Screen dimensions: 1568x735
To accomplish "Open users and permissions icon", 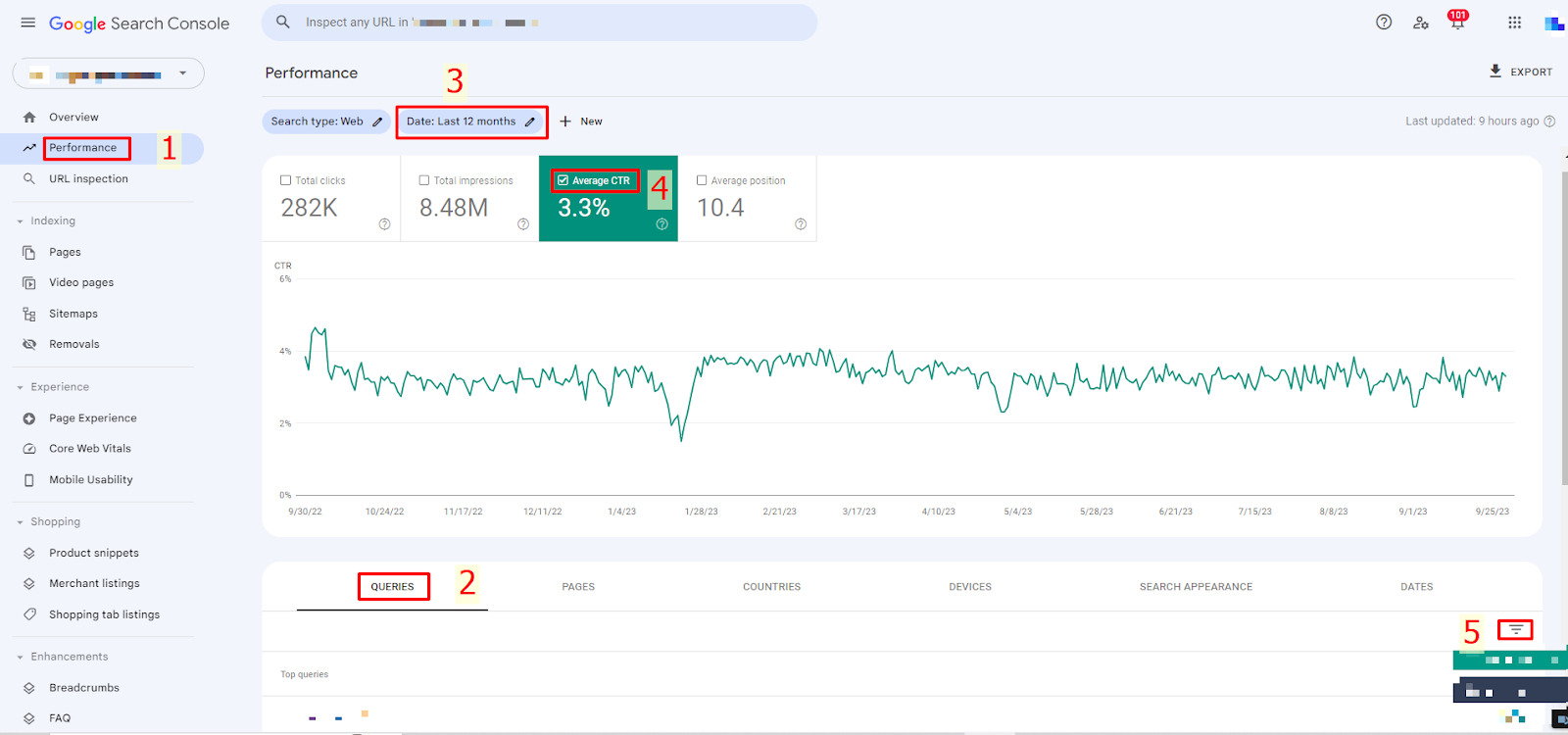I will point(1421,23).
